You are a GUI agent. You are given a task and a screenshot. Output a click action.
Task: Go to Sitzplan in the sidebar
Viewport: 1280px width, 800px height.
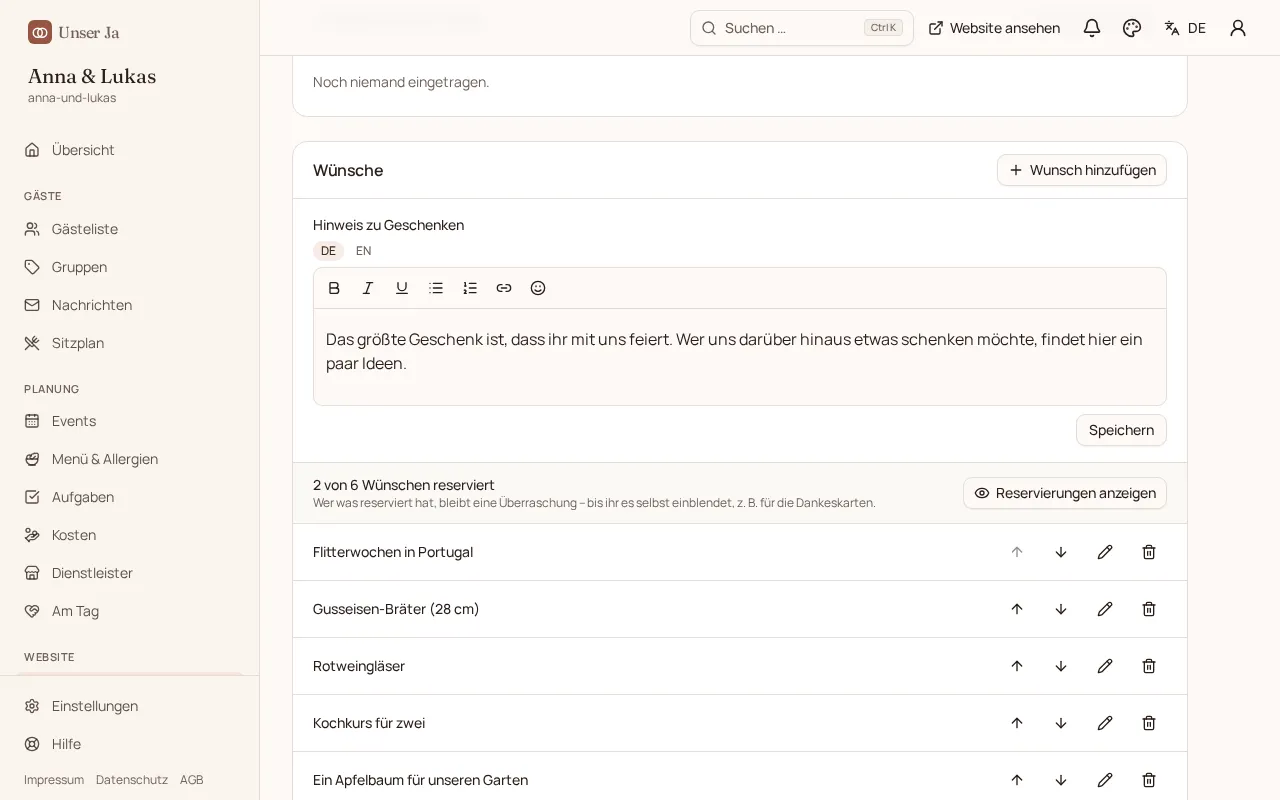coord(130,343)
